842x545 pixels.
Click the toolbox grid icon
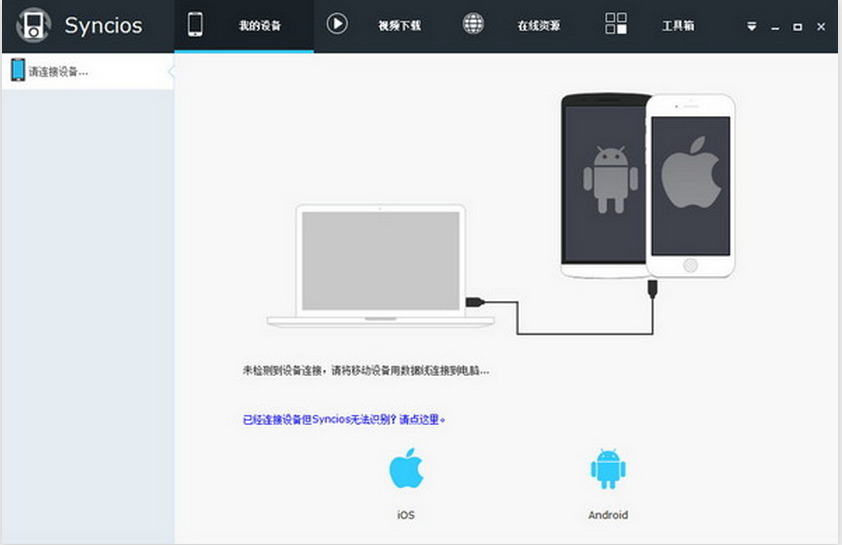(616, 24)
